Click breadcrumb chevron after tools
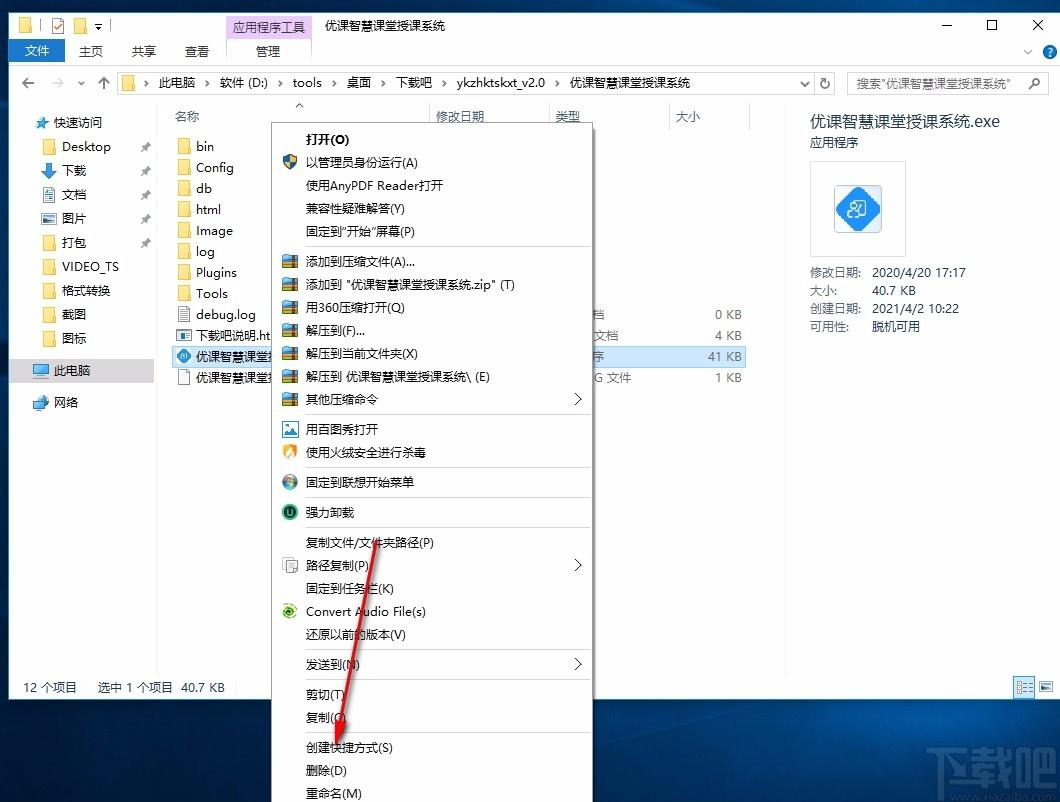This screenshot has height=802, width=1060. click(334, 83)
